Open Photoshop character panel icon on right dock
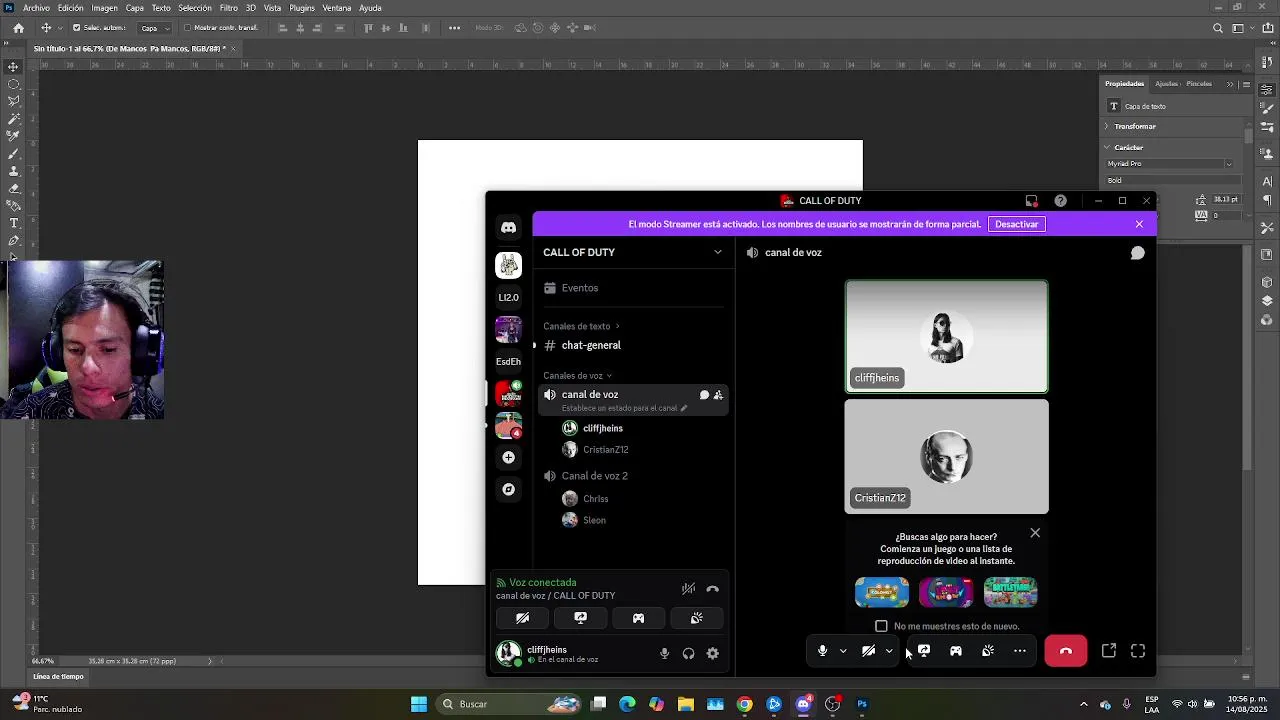The height and width of the screenshot is (720, 1280). pyautogui.click(x=1267, y=181)
